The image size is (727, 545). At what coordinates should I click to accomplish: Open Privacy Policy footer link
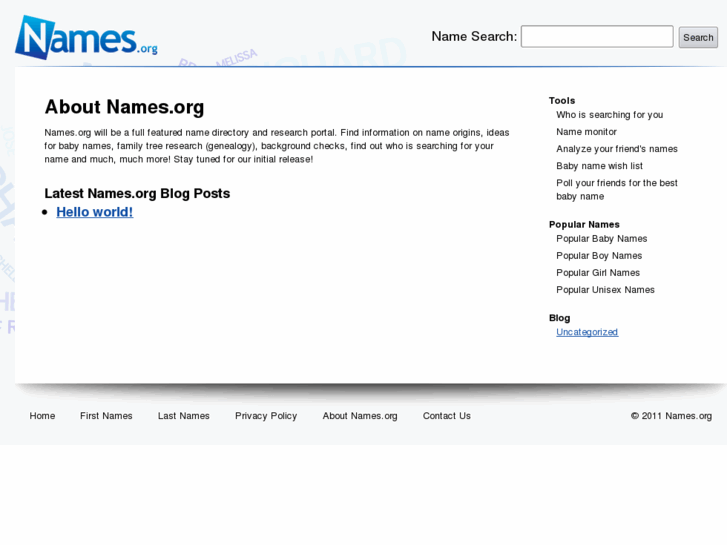tap(266, 416)
